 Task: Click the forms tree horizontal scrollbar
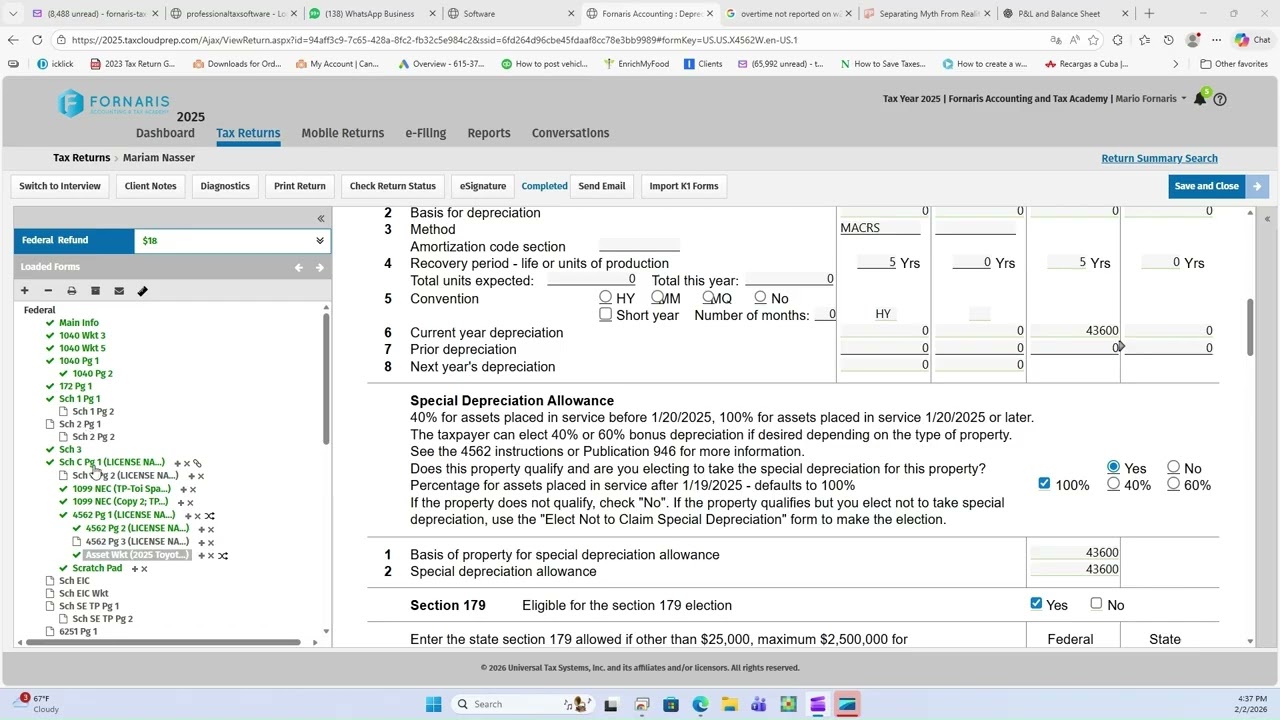click(x=162, y=642)
